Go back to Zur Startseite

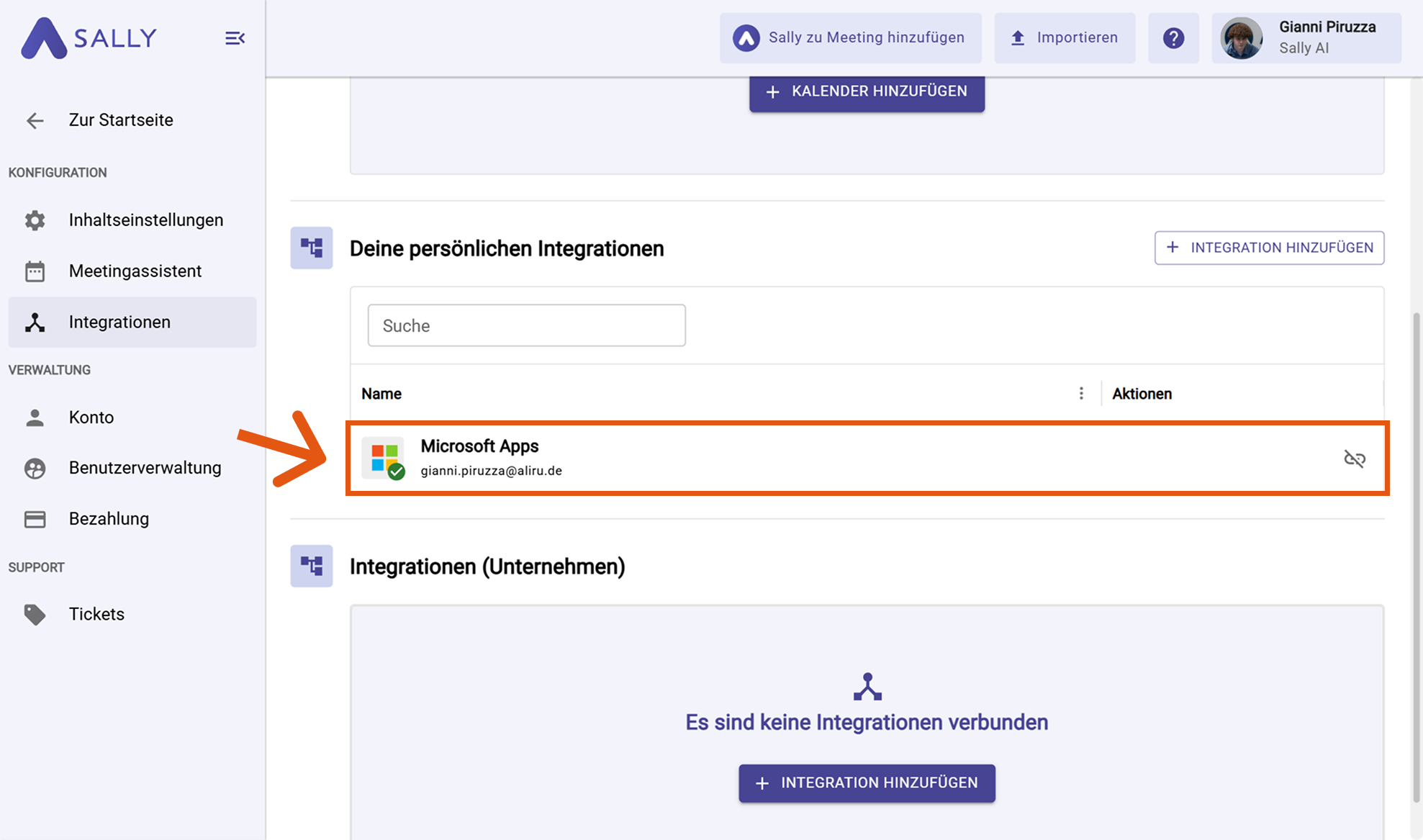click(120, 120)
